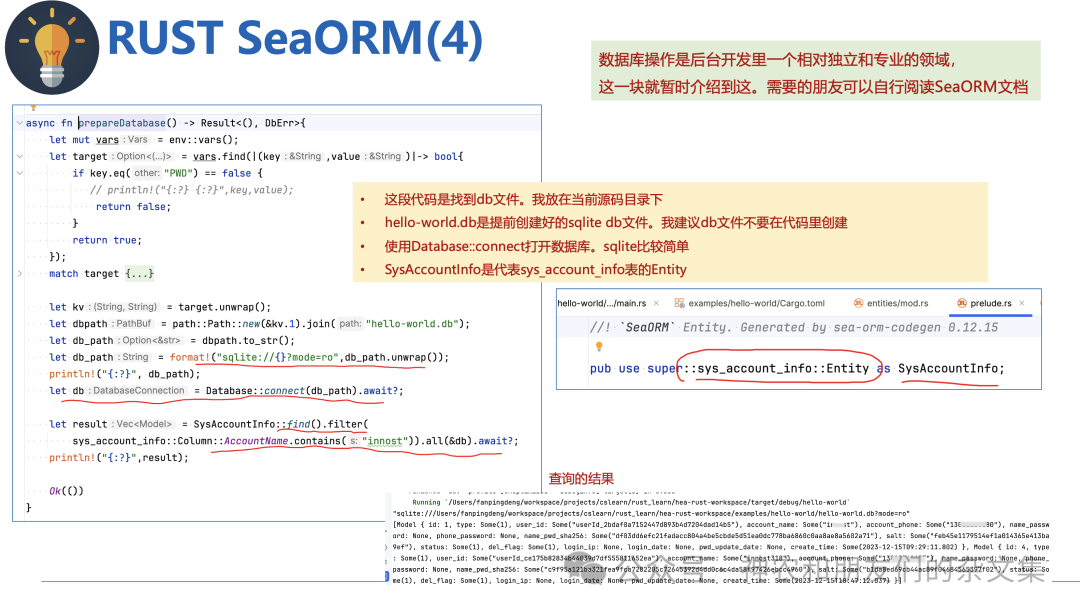Switch to the entities/mod.rs tab
Image resolution: width=1080 pixels, height=613 pixels.
click(x=897, y=303)
